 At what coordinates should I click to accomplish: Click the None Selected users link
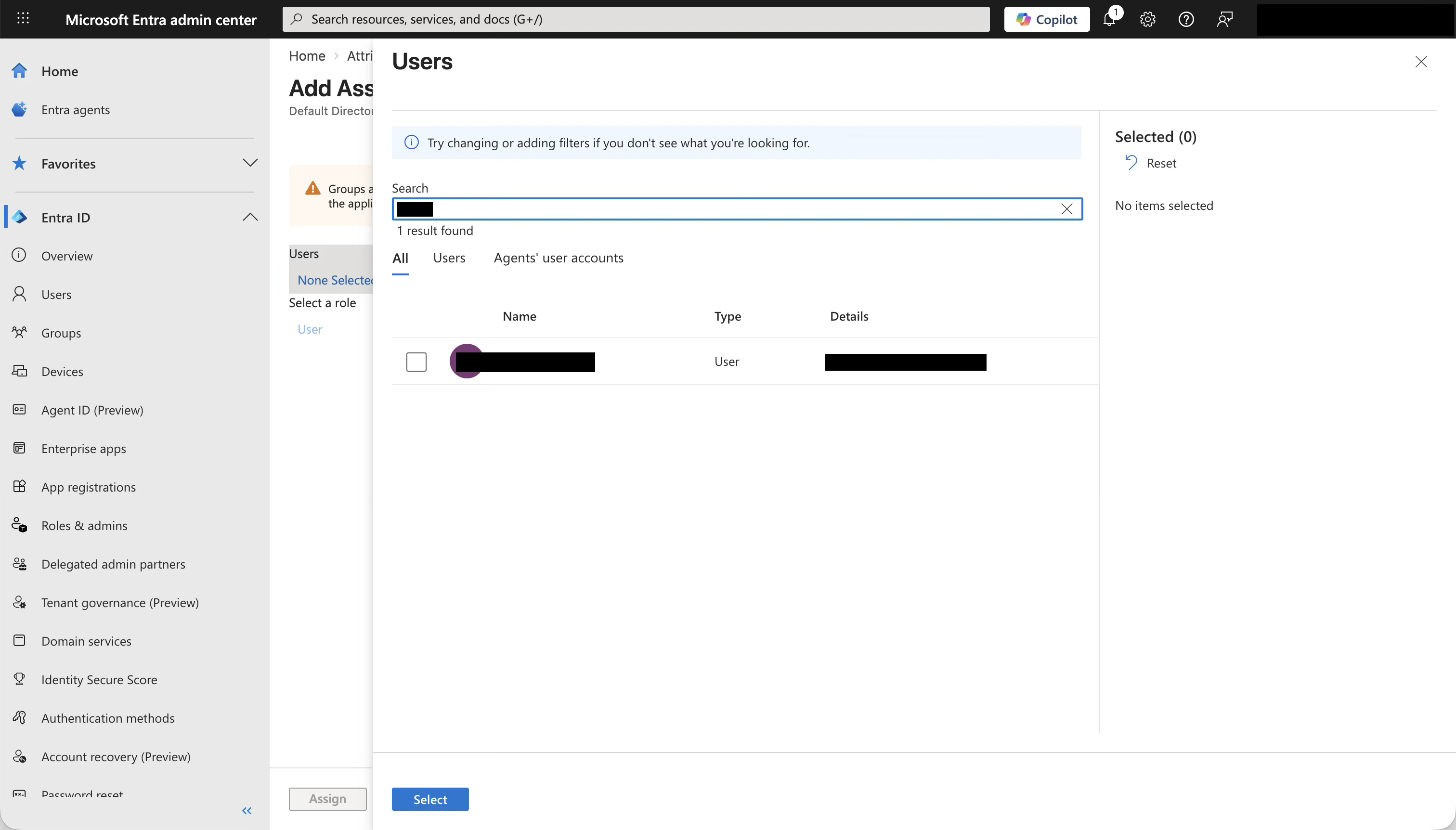pos(335,280)
